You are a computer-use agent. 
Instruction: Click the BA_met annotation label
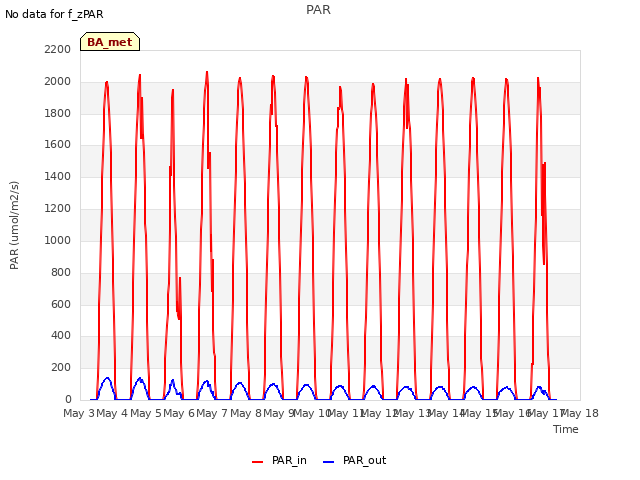110,42
